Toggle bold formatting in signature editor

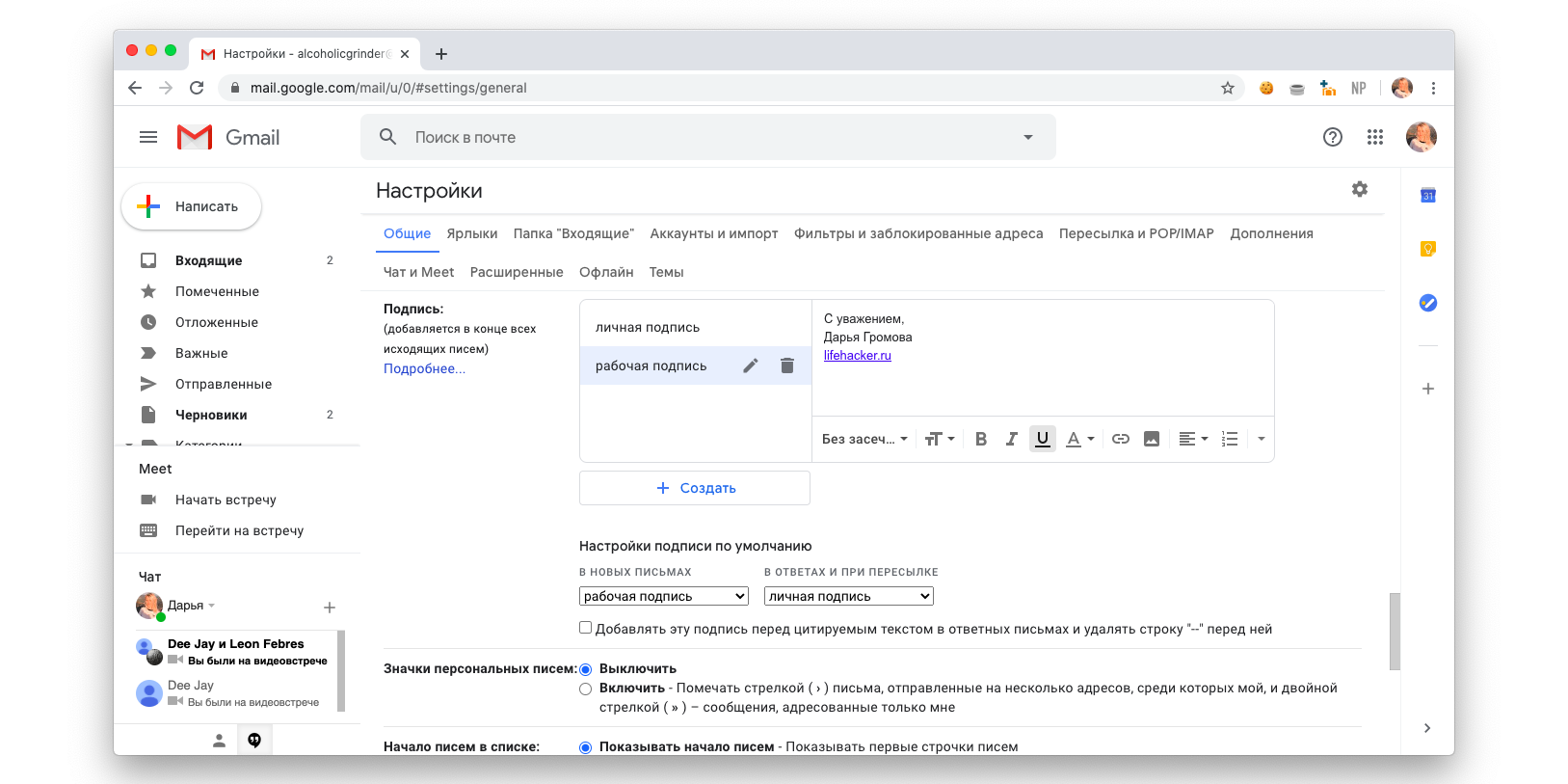(x=981, y=439)
